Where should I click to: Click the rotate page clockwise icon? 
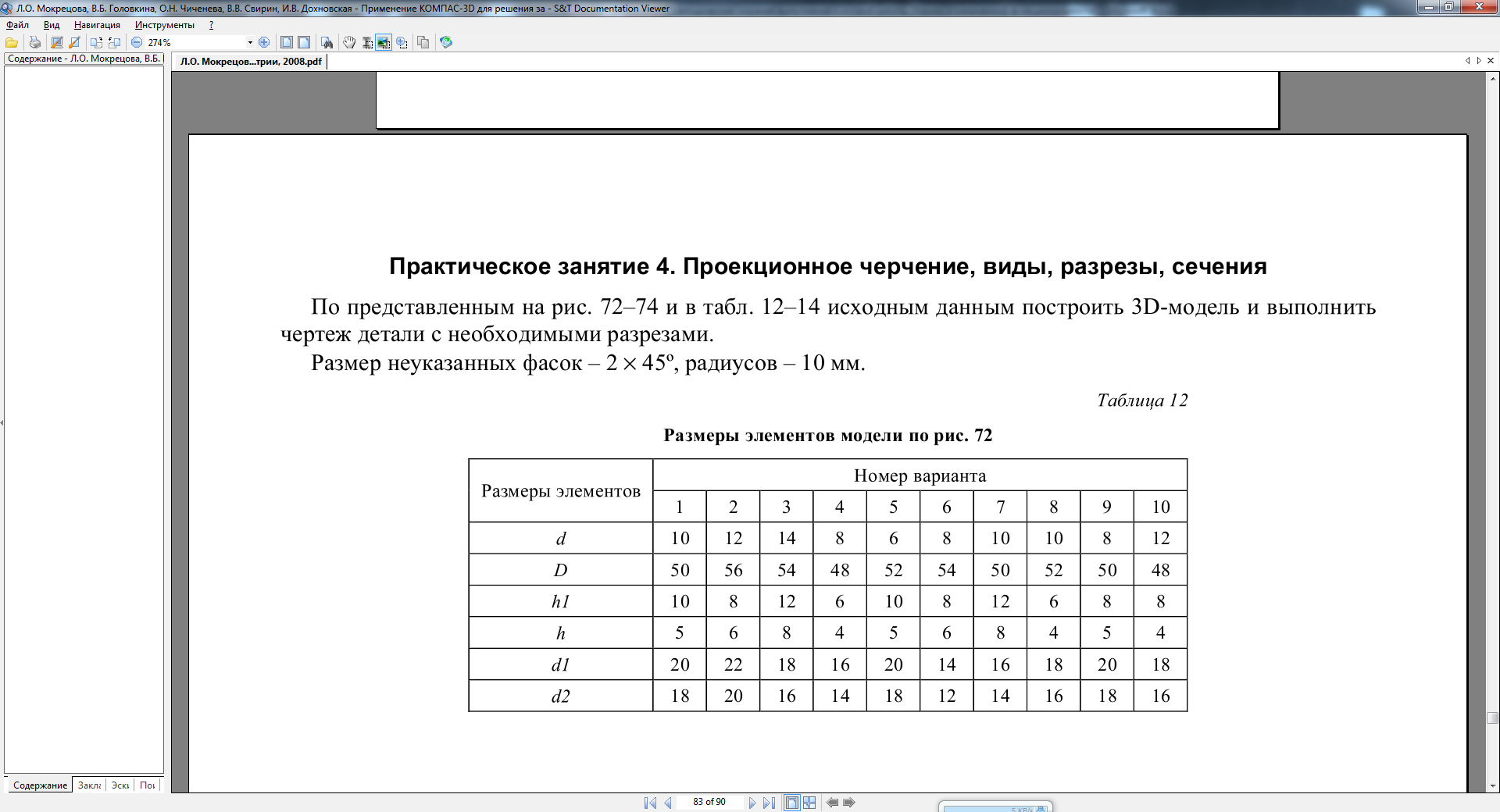pyautogui.click(x=96, y=42)
